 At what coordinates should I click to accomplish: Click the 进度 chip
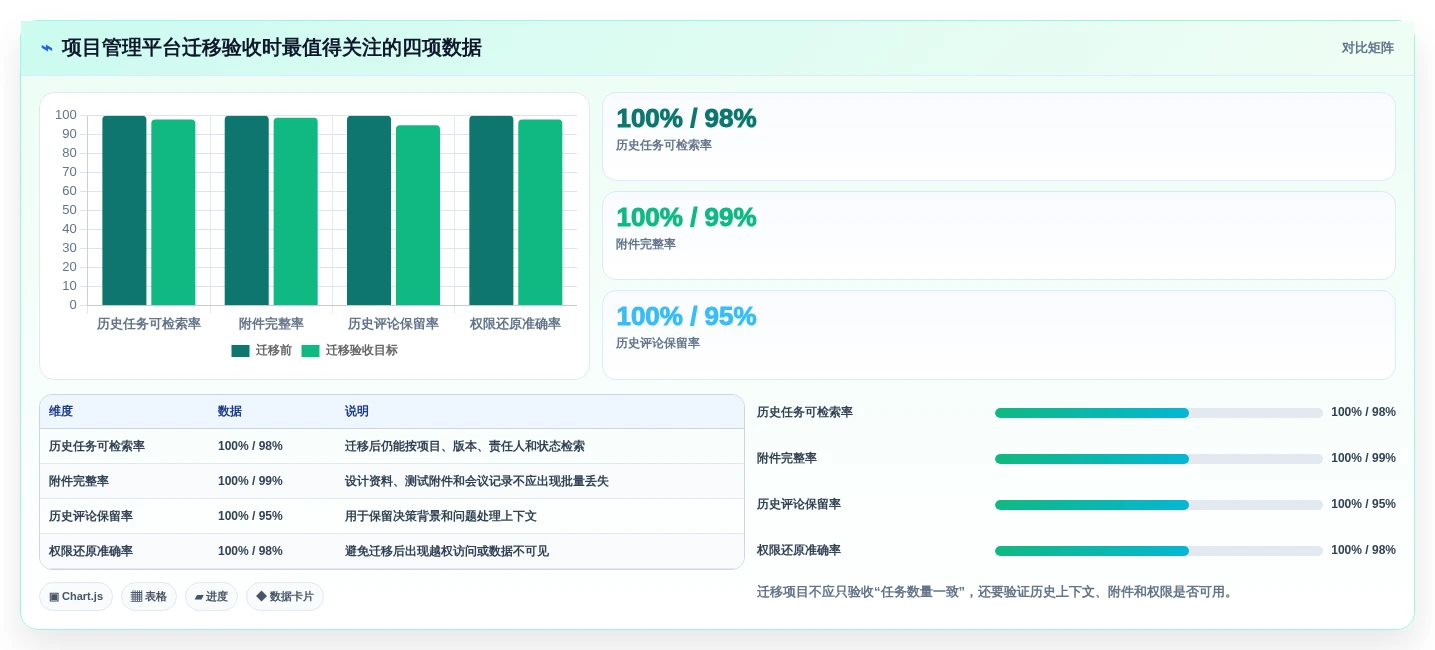click(211, 597)
